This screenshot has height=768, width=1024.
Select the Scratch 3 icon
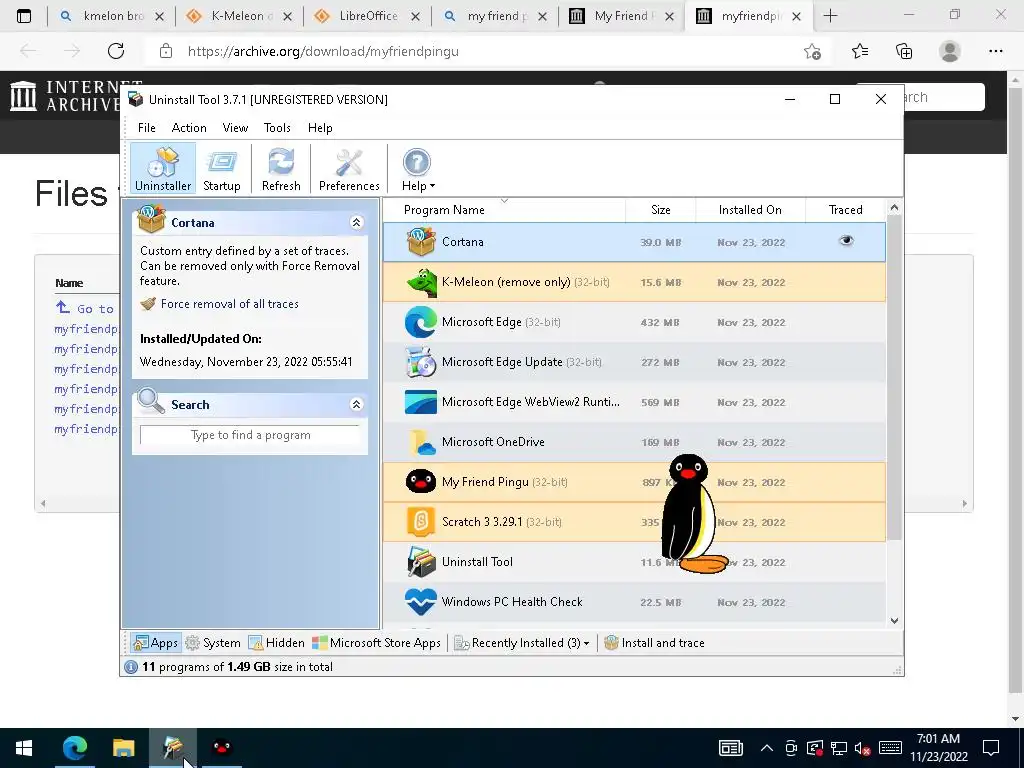(x=421, y=522)
